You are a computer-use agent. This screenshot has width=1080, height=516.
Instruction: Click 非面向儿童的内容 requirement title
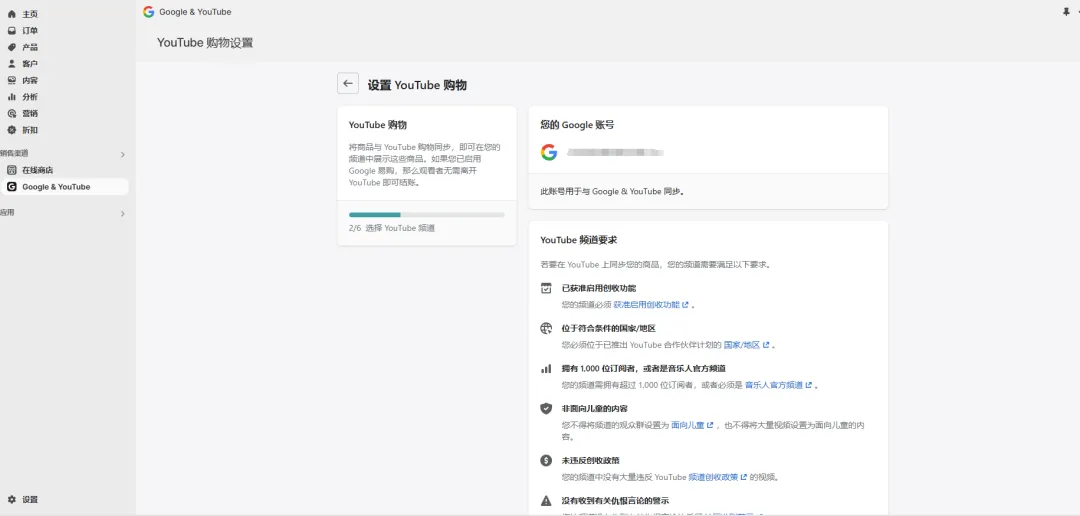point(594,409)
